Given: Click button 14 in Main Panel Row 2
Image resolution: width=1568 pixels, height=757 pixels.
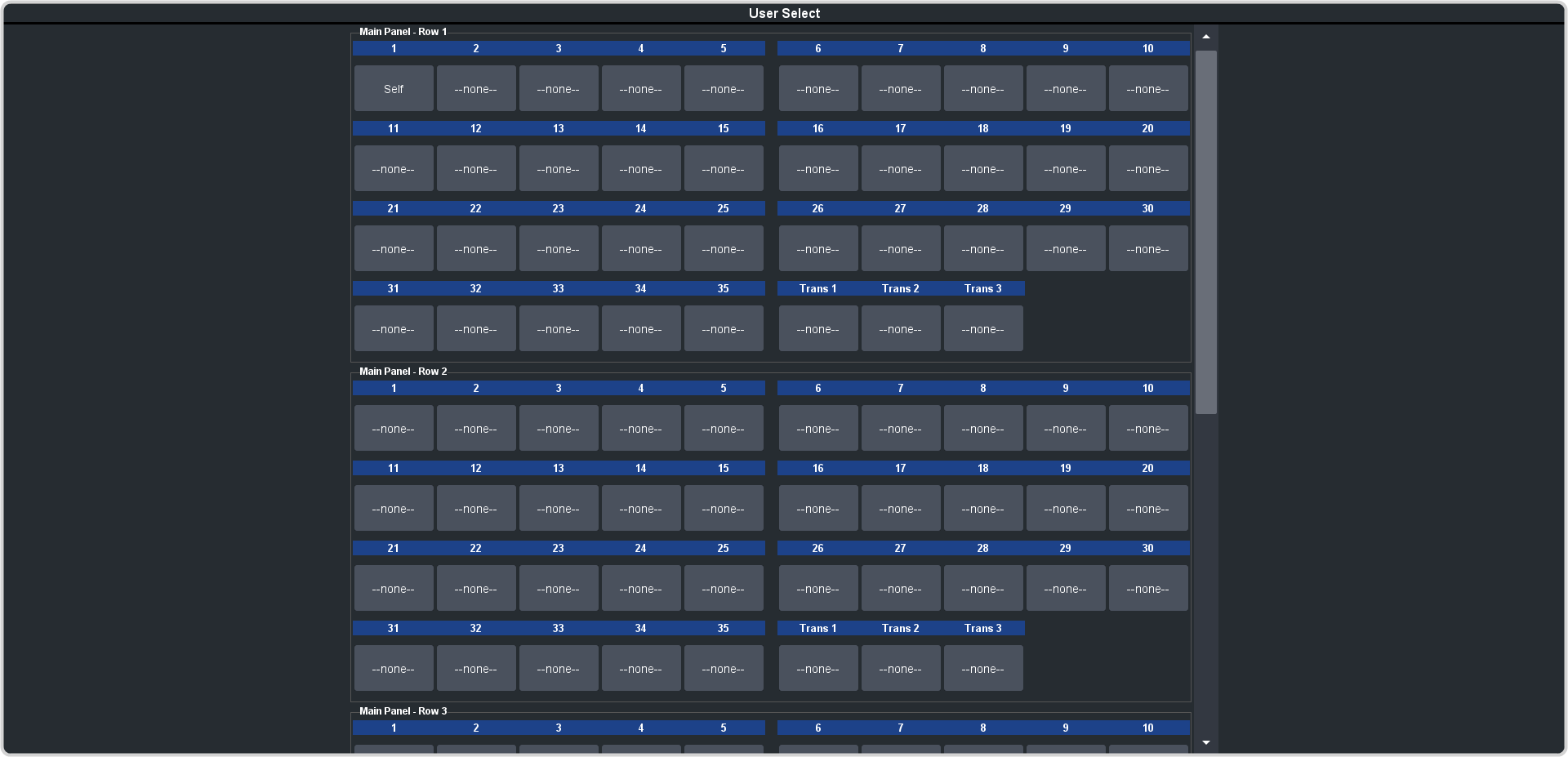Looking at the screenshot, I should (641, 509).
